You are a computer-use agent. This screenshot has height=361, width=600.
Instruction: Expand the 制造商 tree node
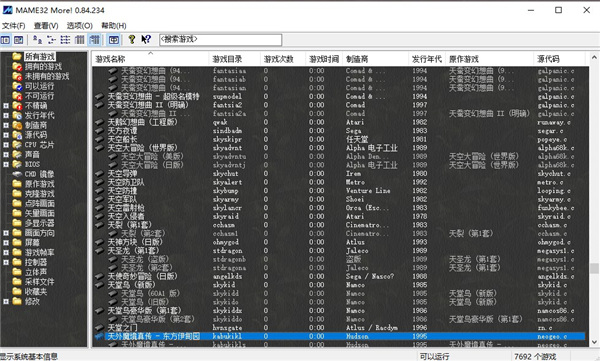pyautogui.click(x=6, y=125)
